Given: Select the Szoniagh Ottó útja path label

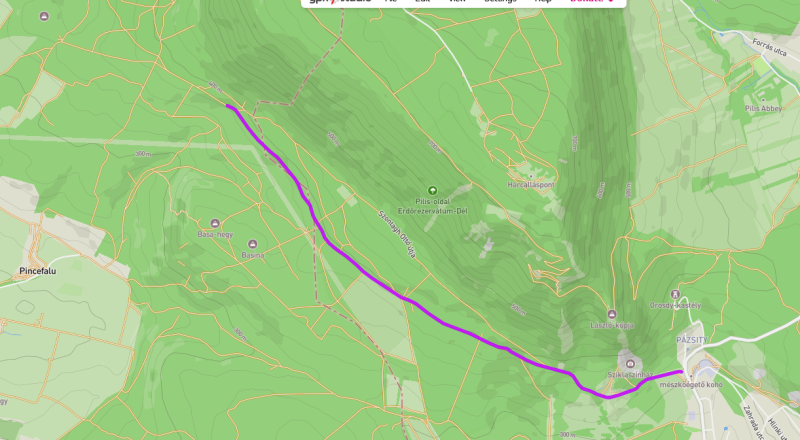Looking at the screenshot, I should tap(397, 233).
